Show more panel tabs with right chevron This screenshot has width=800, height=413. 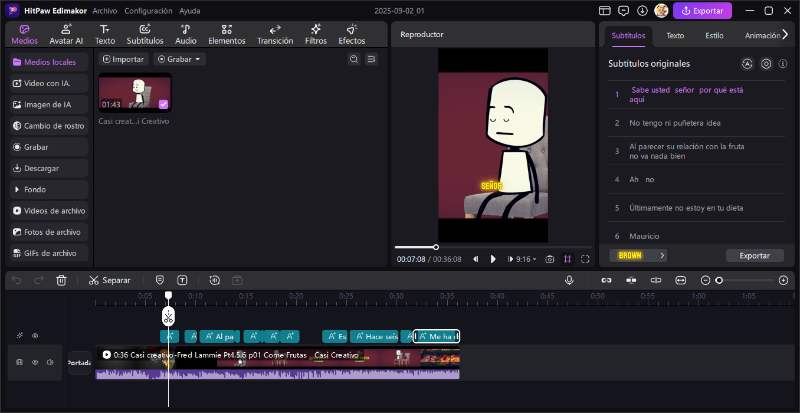785,34
